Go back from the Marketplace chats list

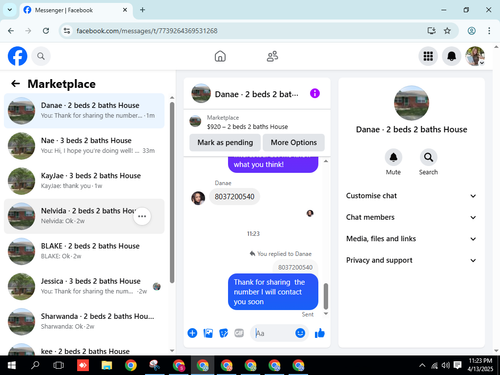tap(16, 84)
